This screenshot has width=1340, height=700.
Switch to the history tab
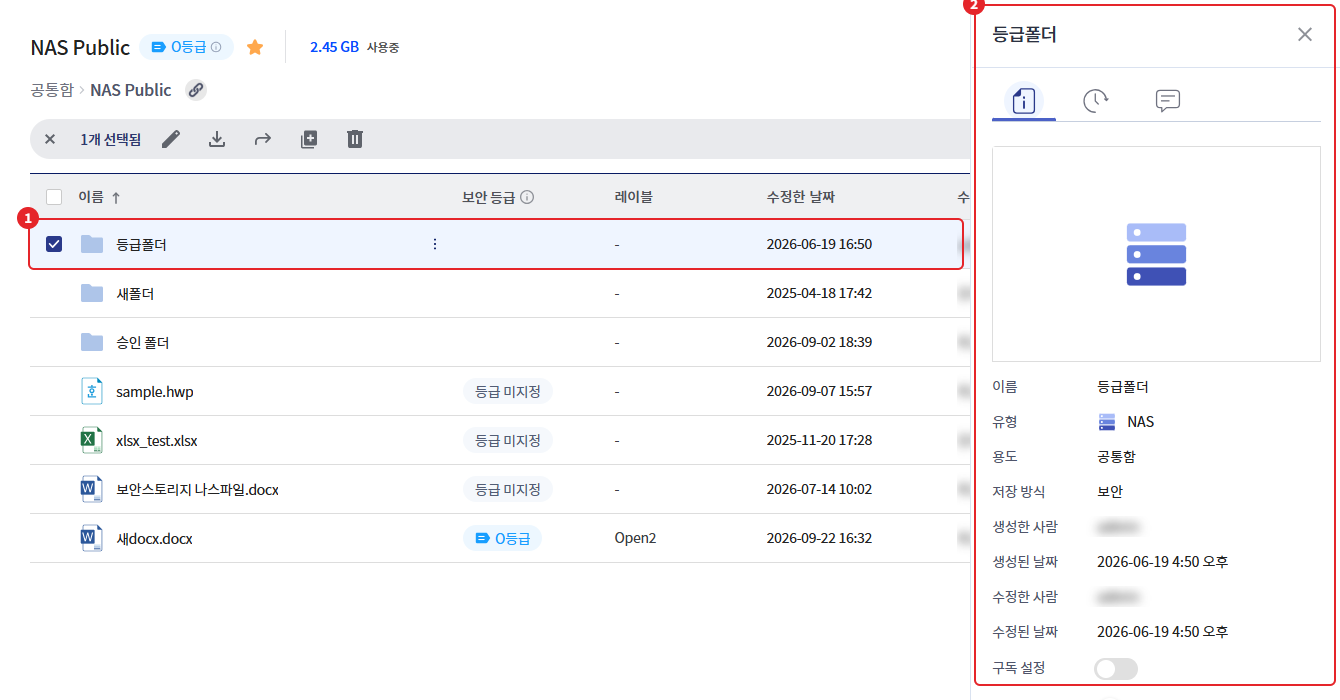coord(1096,100)
